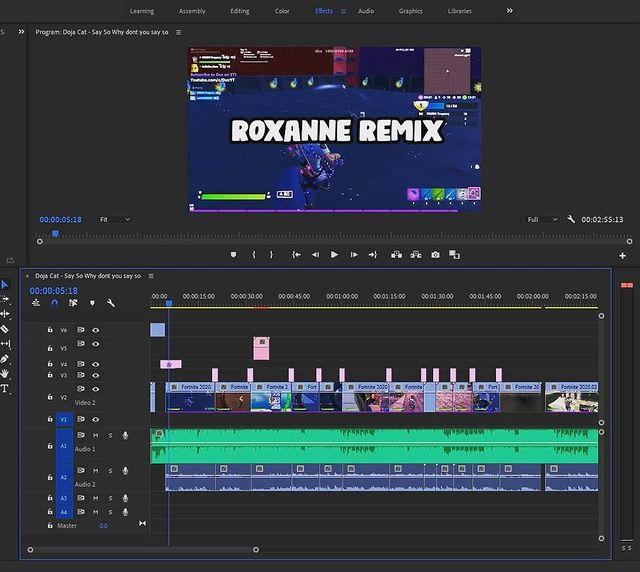This screenshot has width=640, height=572.
Task: Switch to Color workspace
Action: [x=282, y=11]
